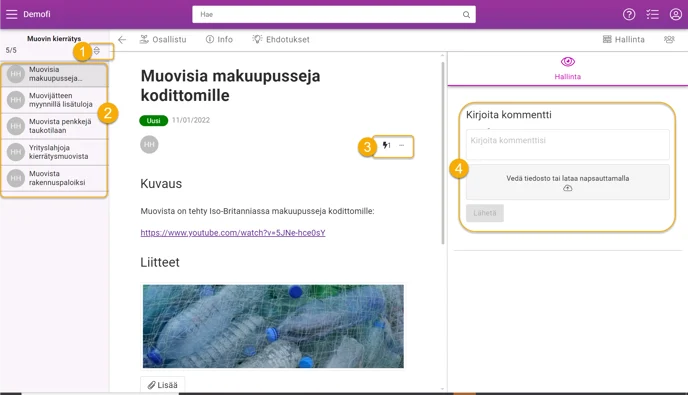Click the 5/5 idea counter
This screenshot has width=688, height=395.
[11, 50]
